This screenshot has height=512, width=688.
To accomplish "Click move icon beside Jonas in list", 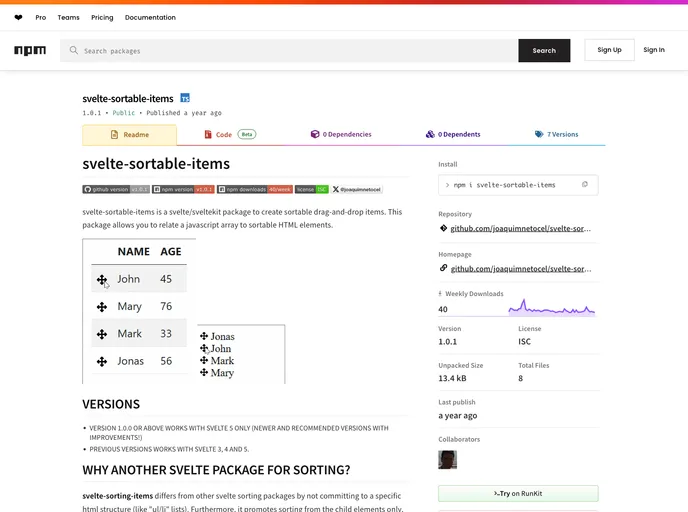I will (204, 336).
